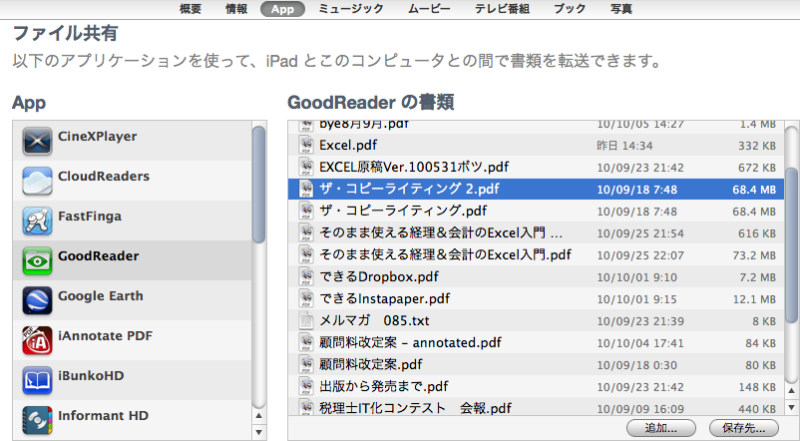Click App list scrollbar up arrow
This screenshot has width=800, height=441.
click(259, 415)
